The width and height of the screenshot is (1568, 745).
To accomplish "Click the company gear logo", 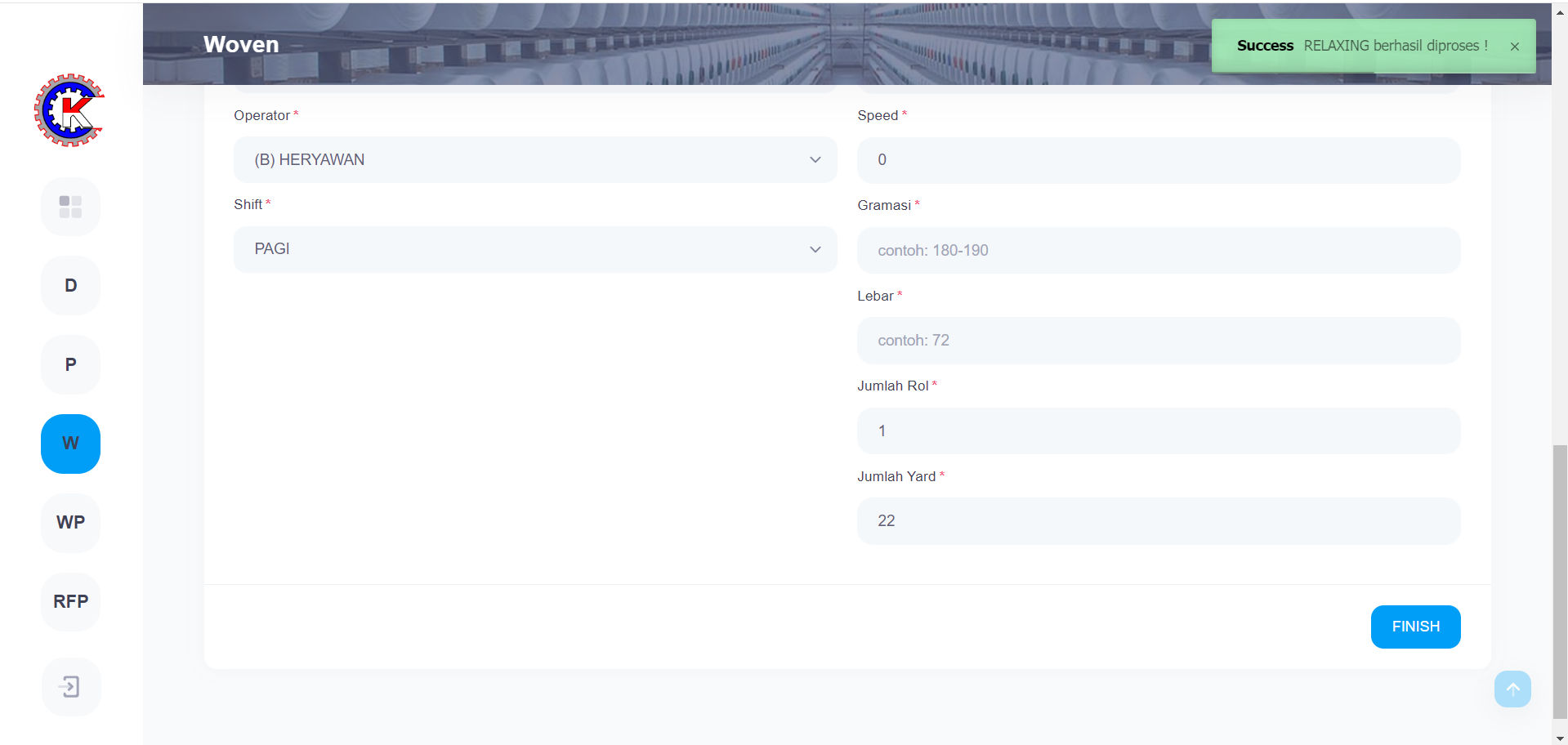I will (69, 110).
